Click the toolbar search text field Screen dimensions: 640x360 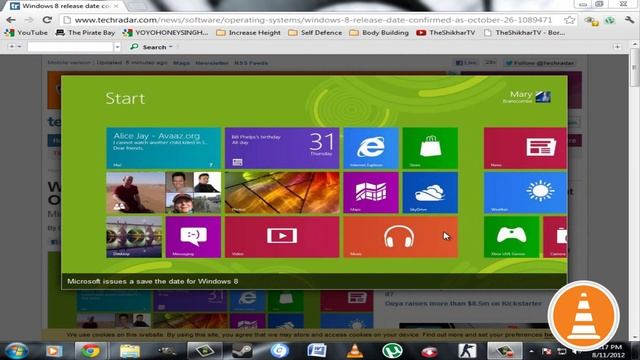point(70,47)
